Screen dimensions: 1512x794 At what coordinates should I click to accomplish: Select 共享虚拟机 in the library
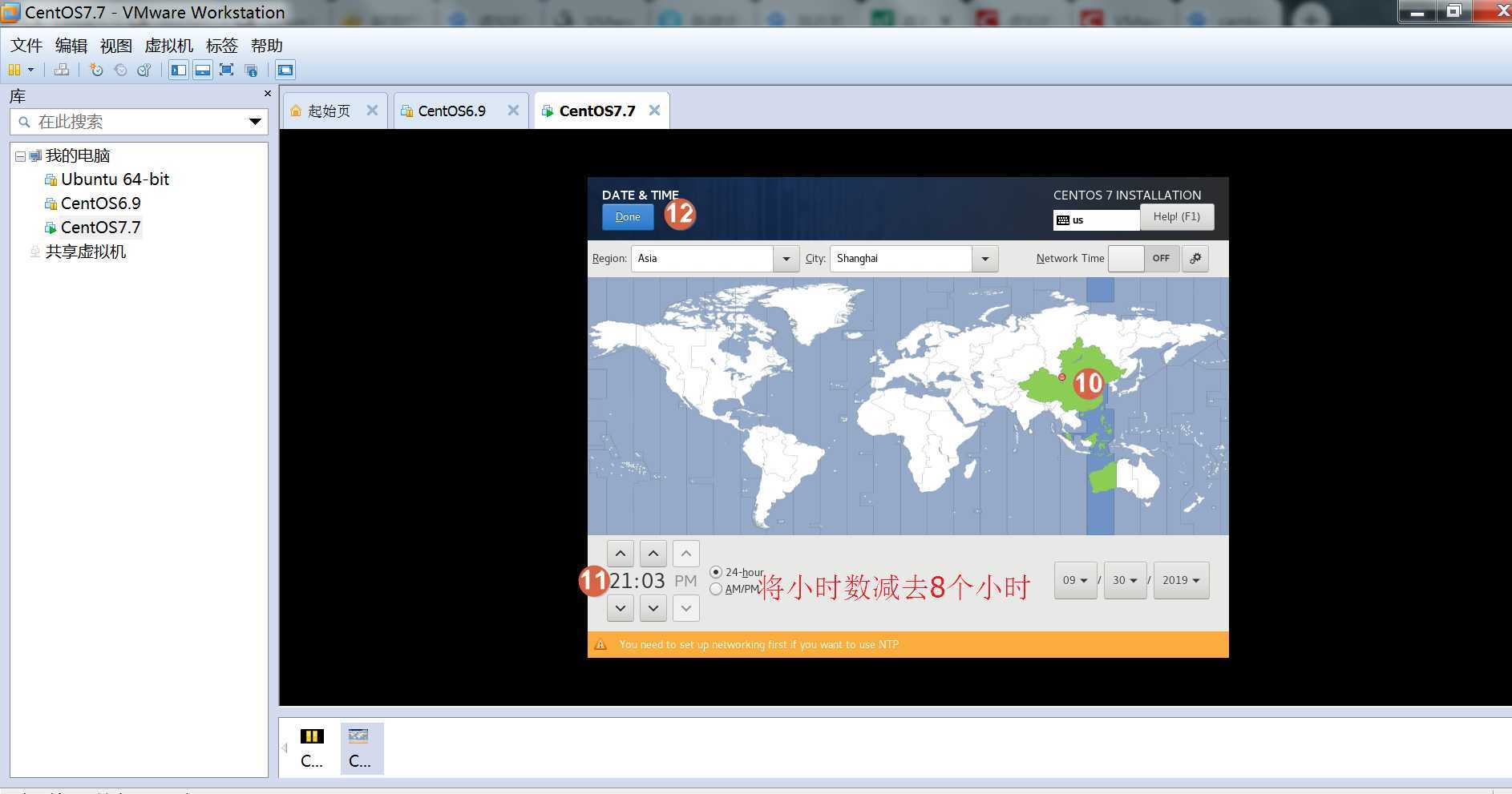click(86, 252)
